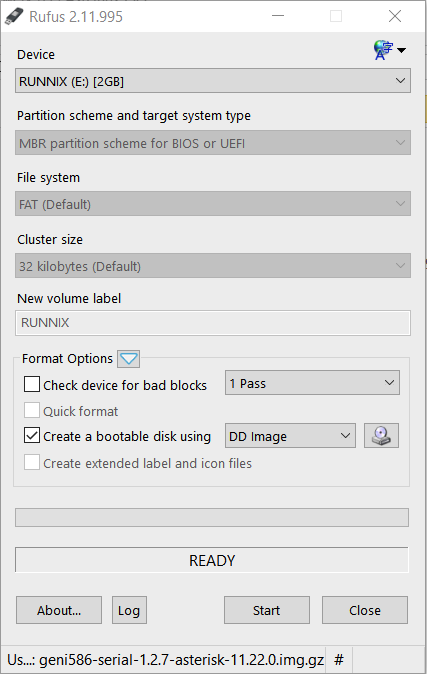The width and height of the screenshot is (427, 674).
Task: Open the Log window
Action: pos(129,610)
